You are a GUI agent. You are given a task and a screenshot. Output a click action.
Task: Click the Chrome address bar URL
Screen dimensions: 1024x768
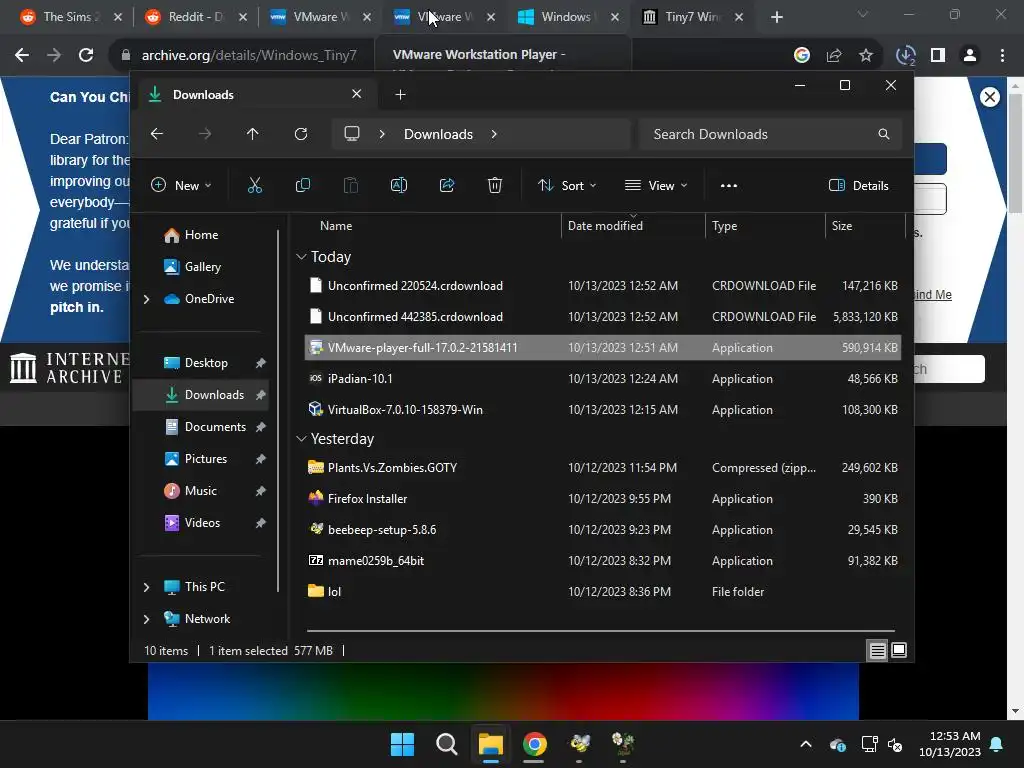[249, 56]
